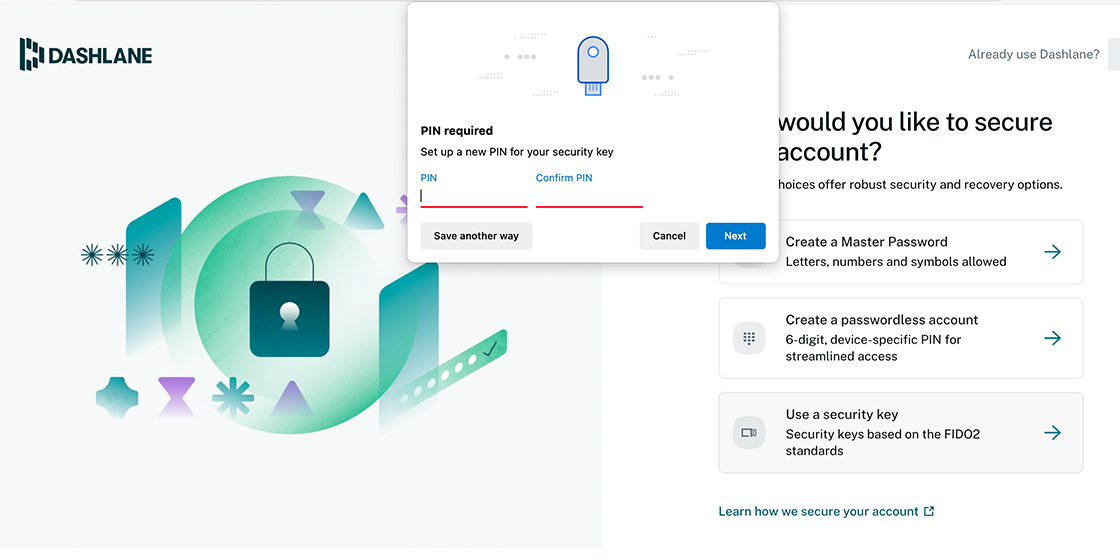
Task: Select Create a passwordless account option
Action: (901, 338)
